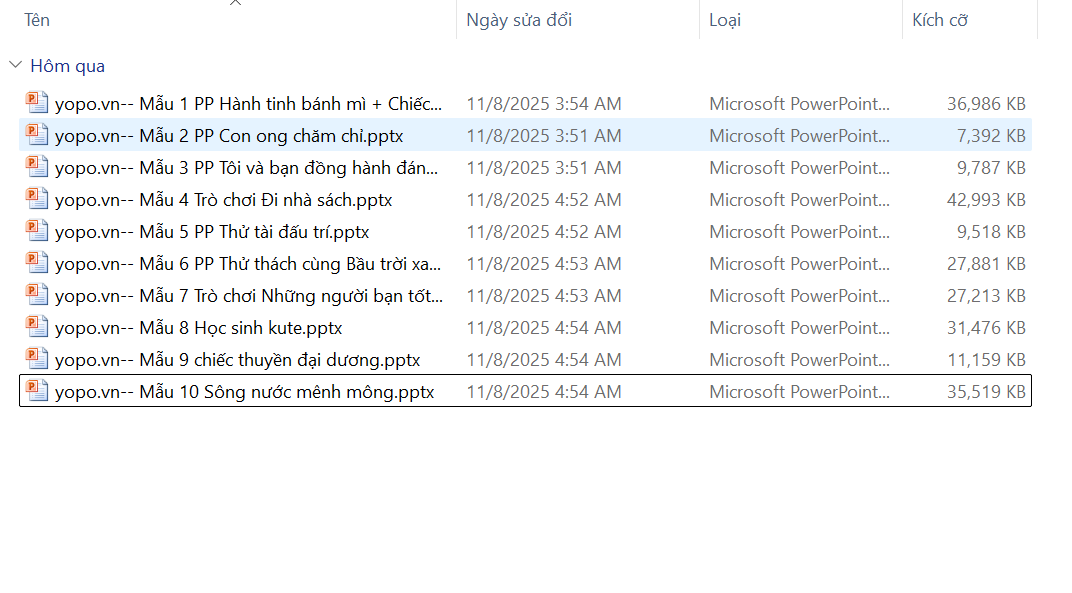The height and width of the screenshot is (593, 1072).
Task: Click icon of Mẫu 7 Trò chơi Những người bạn
Action: click(x=37, y=295)
